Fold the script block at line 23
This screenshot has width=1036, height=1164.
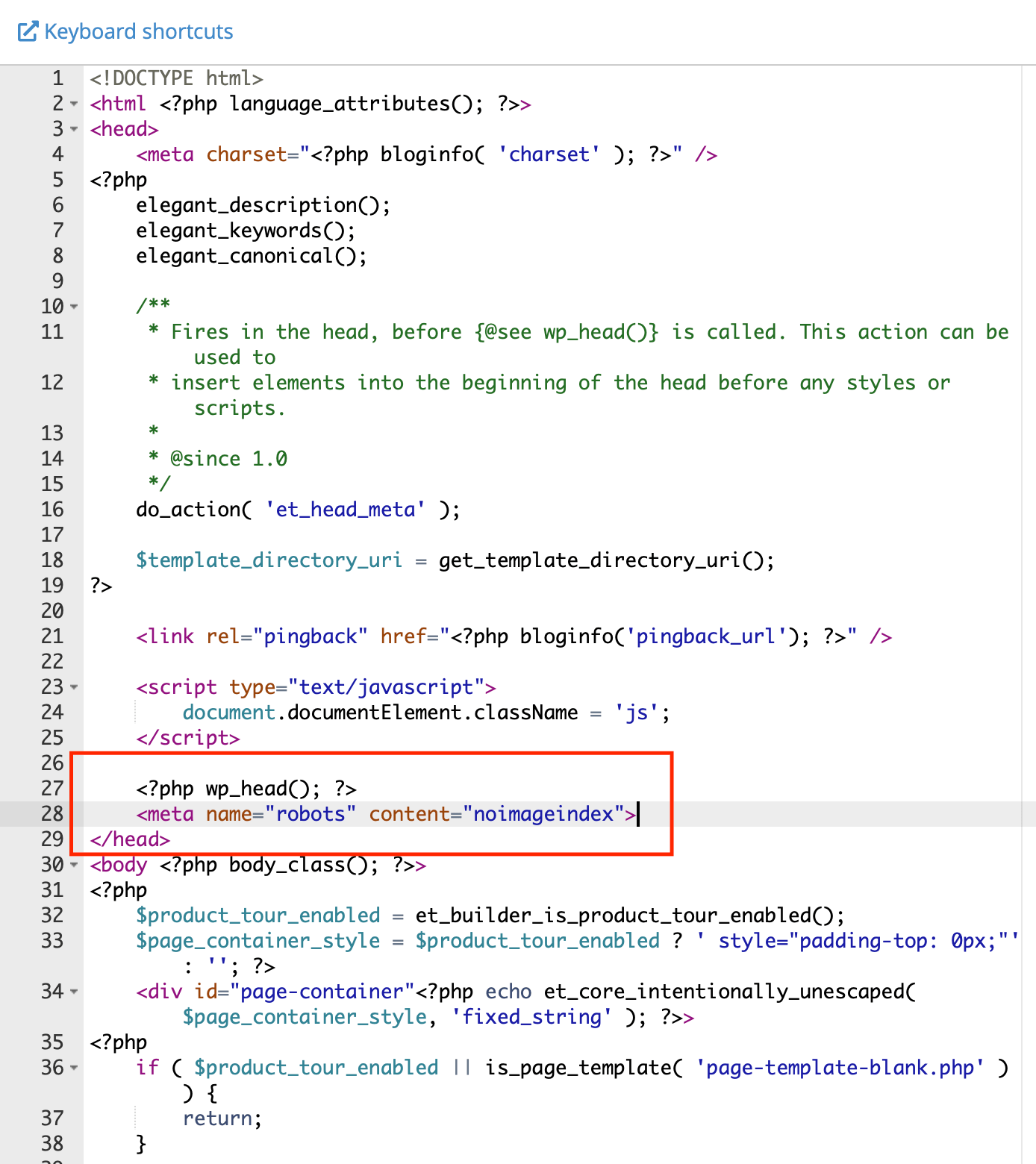(74, 687)
